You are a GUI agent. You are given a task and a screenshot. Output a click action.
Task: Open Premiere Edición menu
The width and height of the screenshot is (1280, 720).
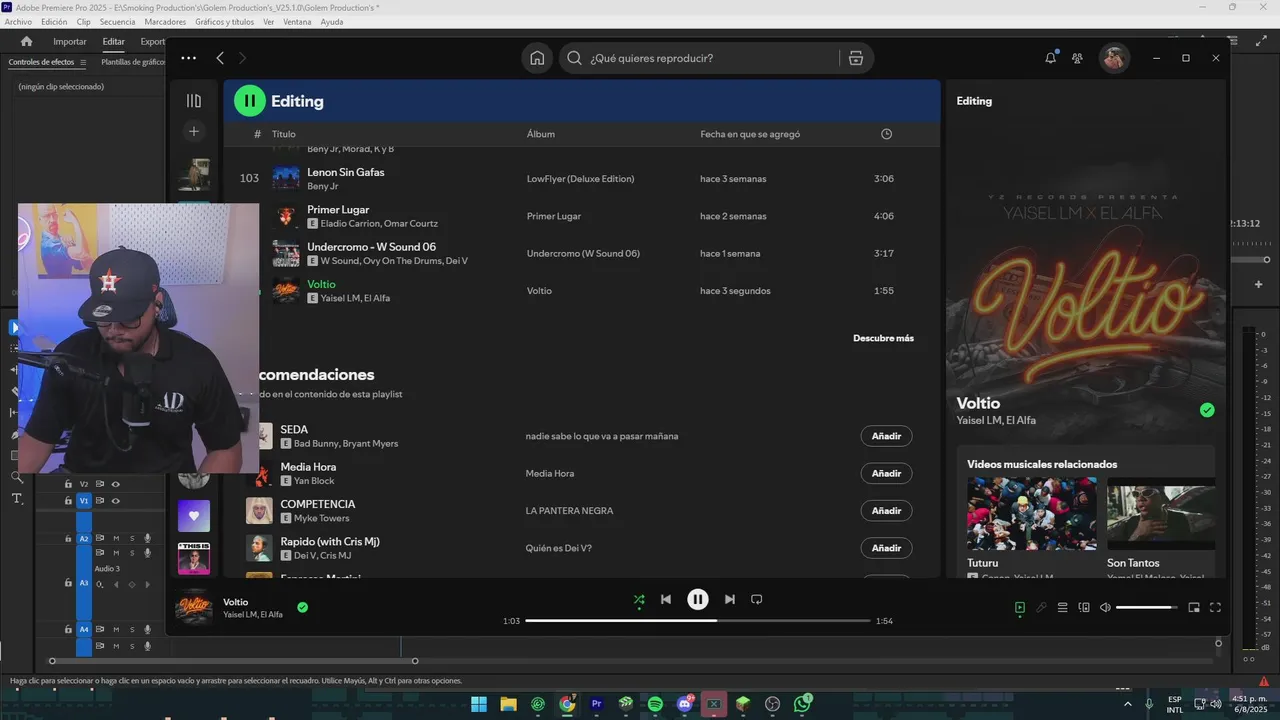point(54,21)
